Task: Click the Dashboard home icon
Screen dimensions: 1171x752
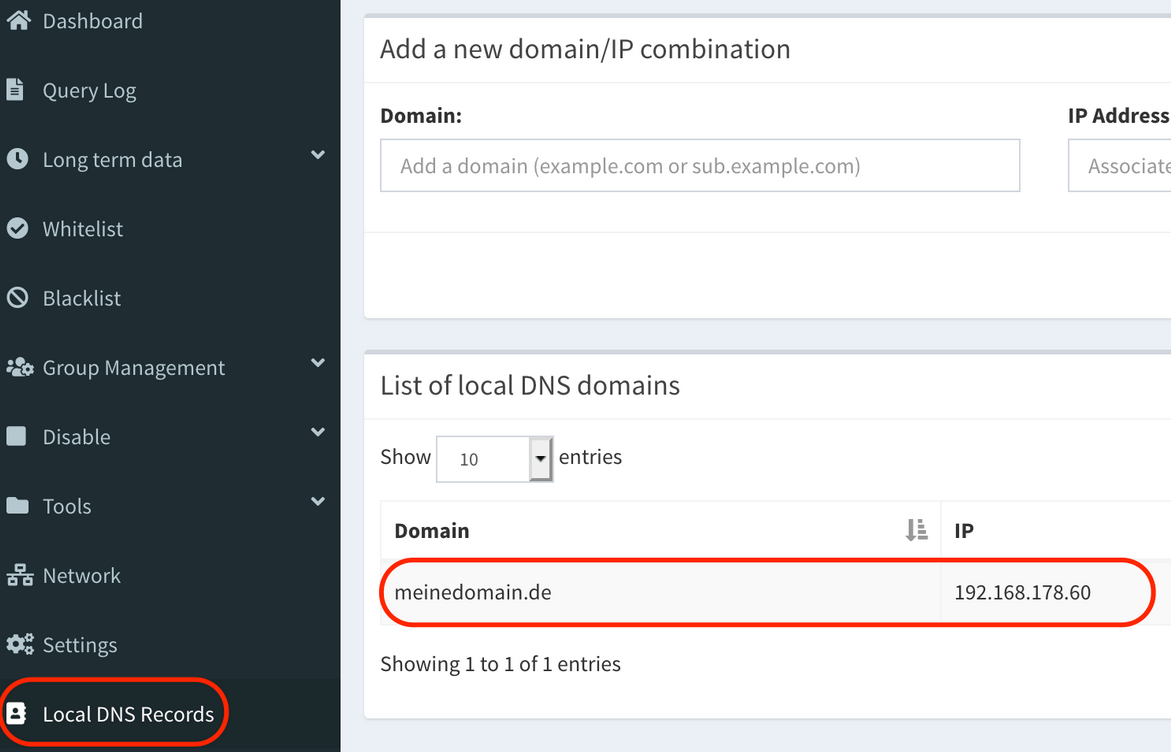Action: point(20,20)
